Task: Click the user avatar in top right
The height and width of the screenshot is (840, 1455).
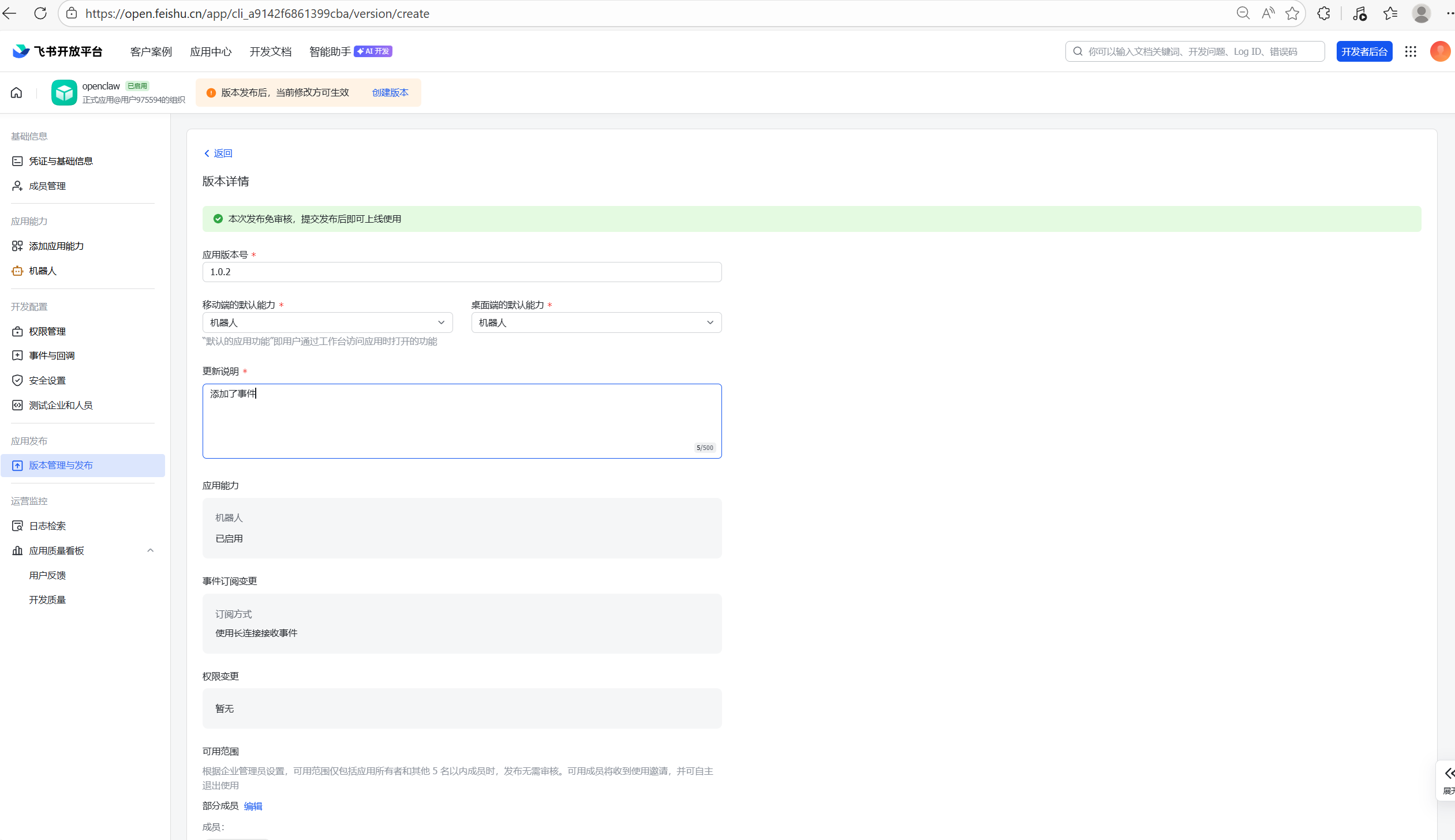Action: [x=1439, y=51]
